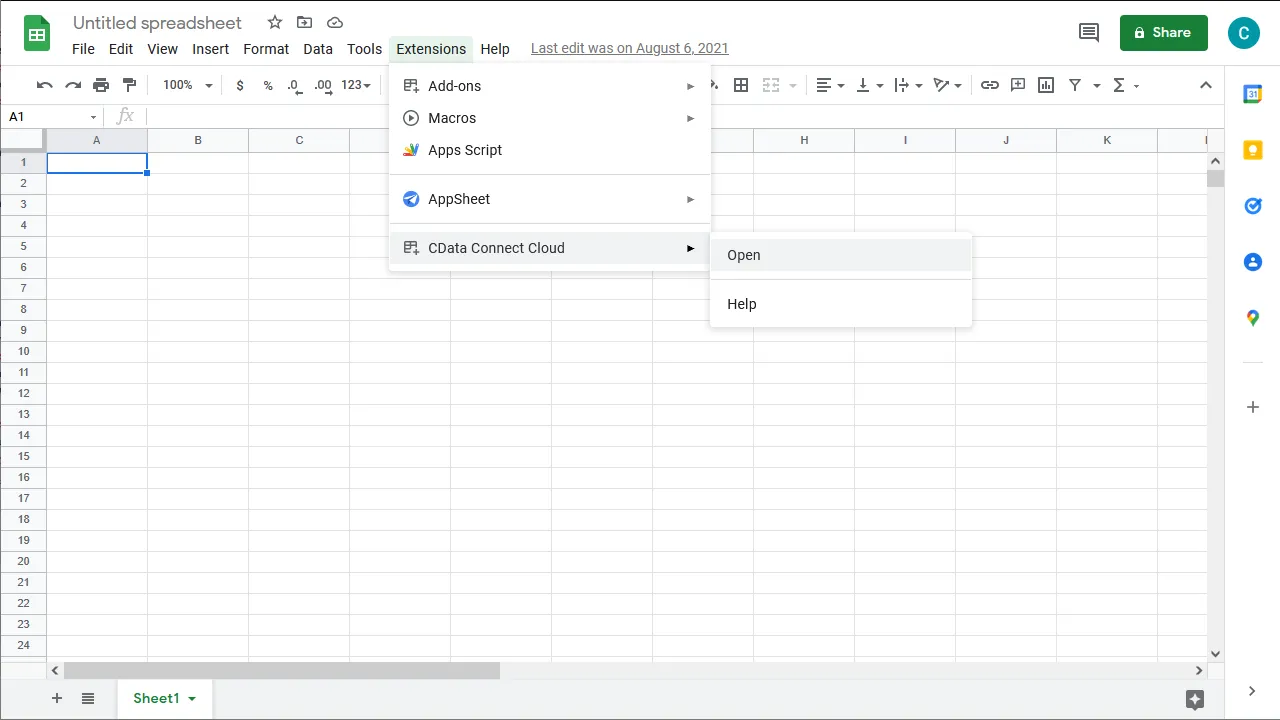Select Help in CData Connect Cloud submenu
Image resolution: width=1280 pixels, height=720 pixels.
tap(841, 304)
